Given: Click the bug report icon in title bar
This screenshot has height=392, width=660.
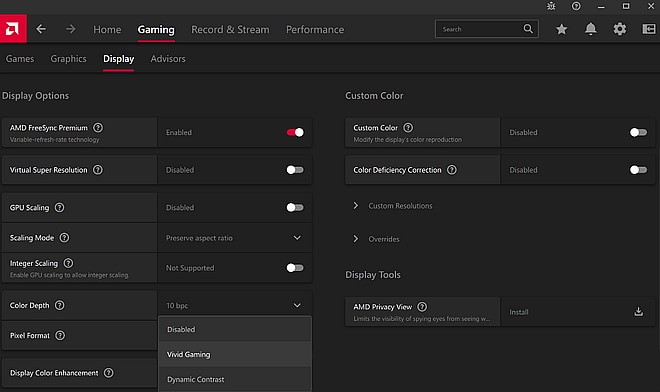Looking at the screenshot, I should 551,6.
